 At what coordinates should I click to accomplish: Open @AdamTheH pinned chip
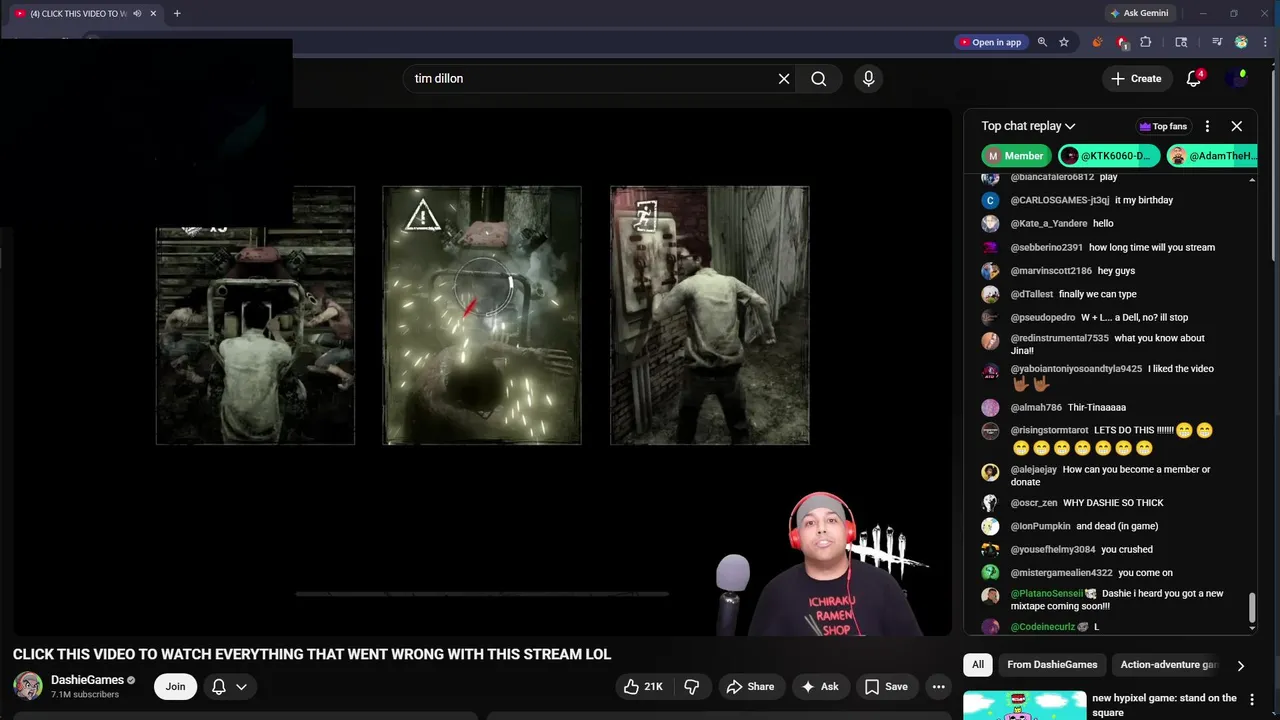click(1212, 156)
